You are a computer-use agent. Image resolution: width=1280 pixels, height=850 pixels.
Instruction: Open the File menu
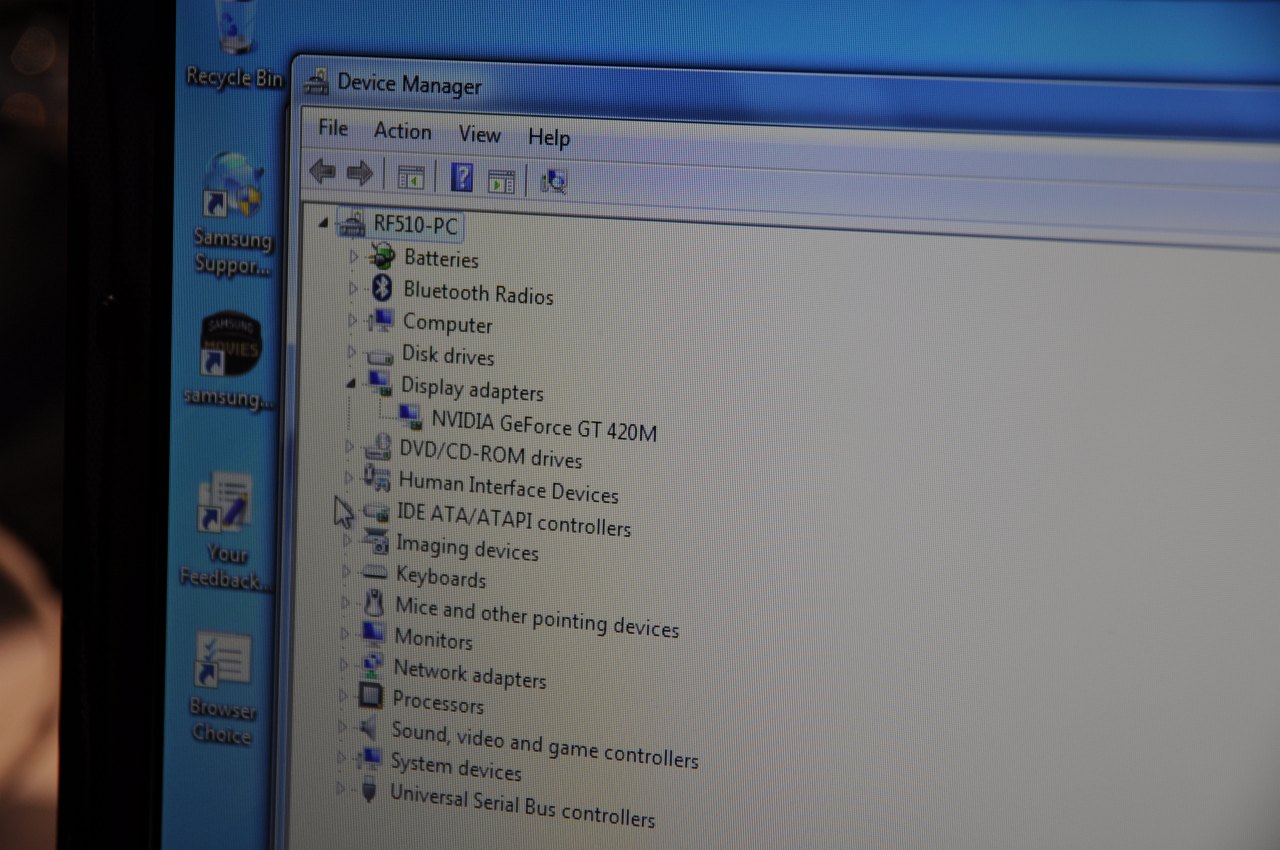pos(333,128)
